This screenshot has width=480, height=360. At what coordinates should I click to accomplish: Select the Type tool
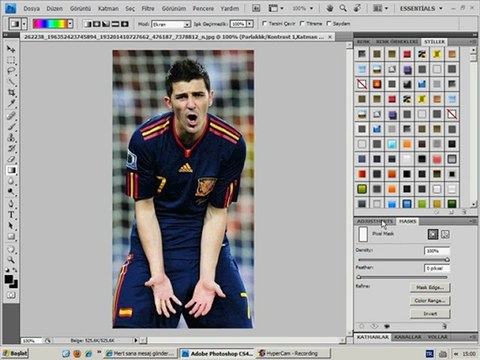(x=11, y=215)
